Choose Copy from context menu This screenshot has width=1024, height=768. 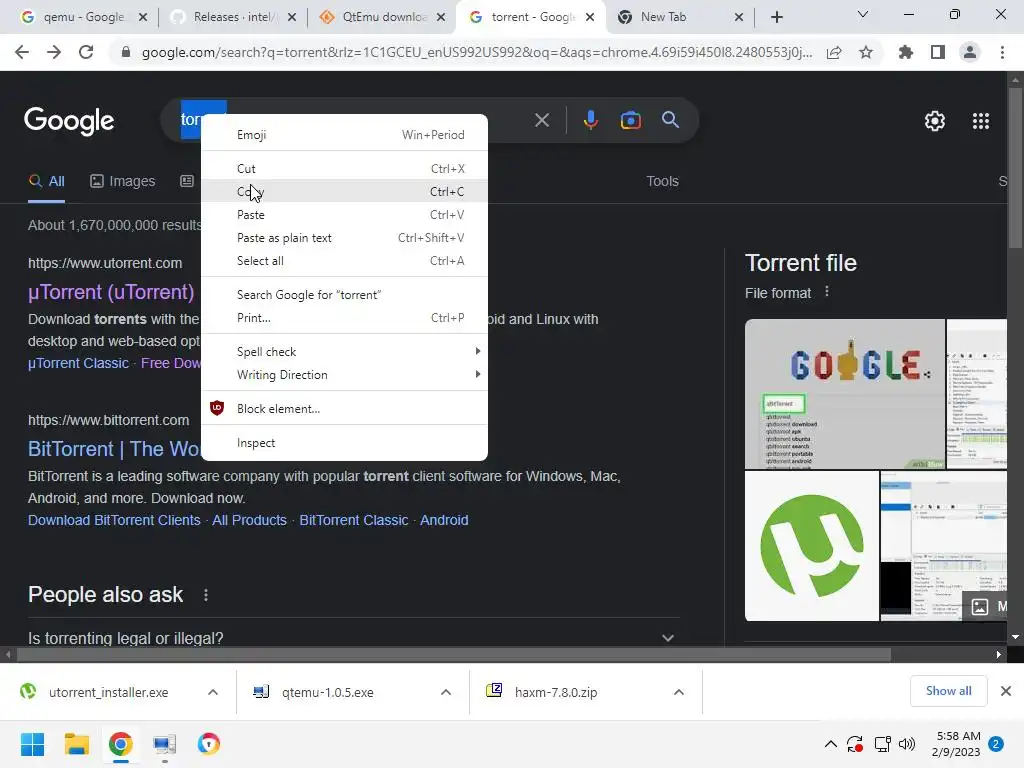[345, 191]
